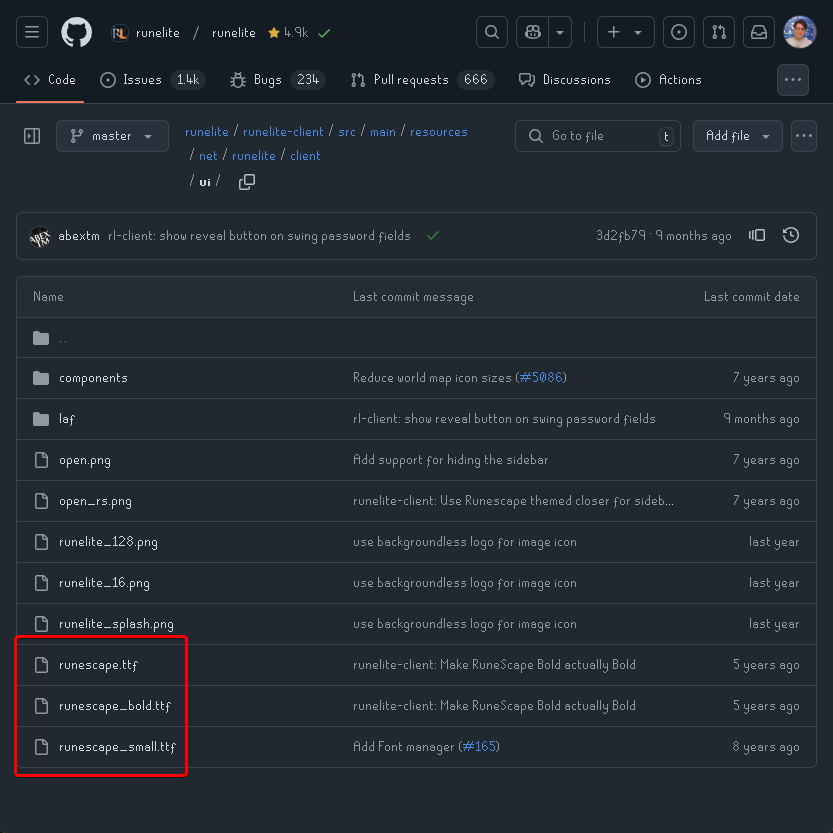Open the Add file dropdown
The width and height of the screenshot is (833, 833).
coord(738,136)
